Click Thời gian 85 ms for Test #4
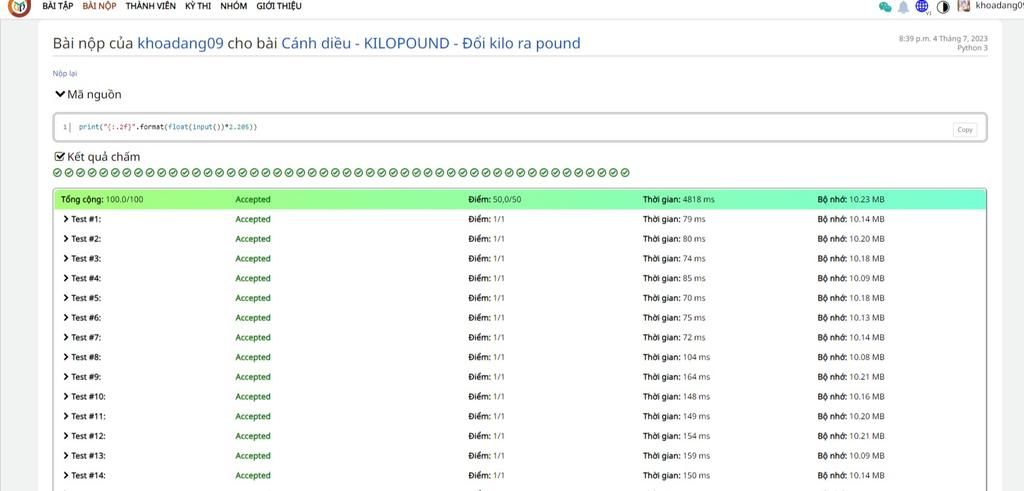 point(674,278)
